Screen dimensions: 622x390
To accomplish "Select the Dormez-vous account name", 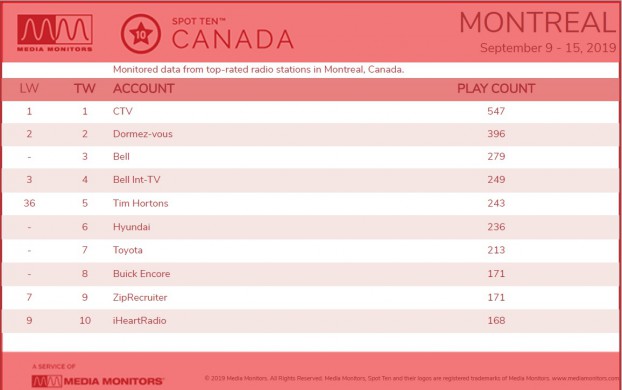I will [x=143, y=134].
